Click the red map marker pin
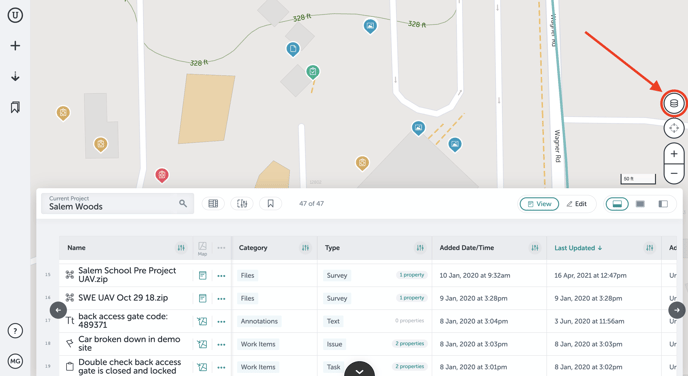The image size is (688, 376). tap(162, 175)
